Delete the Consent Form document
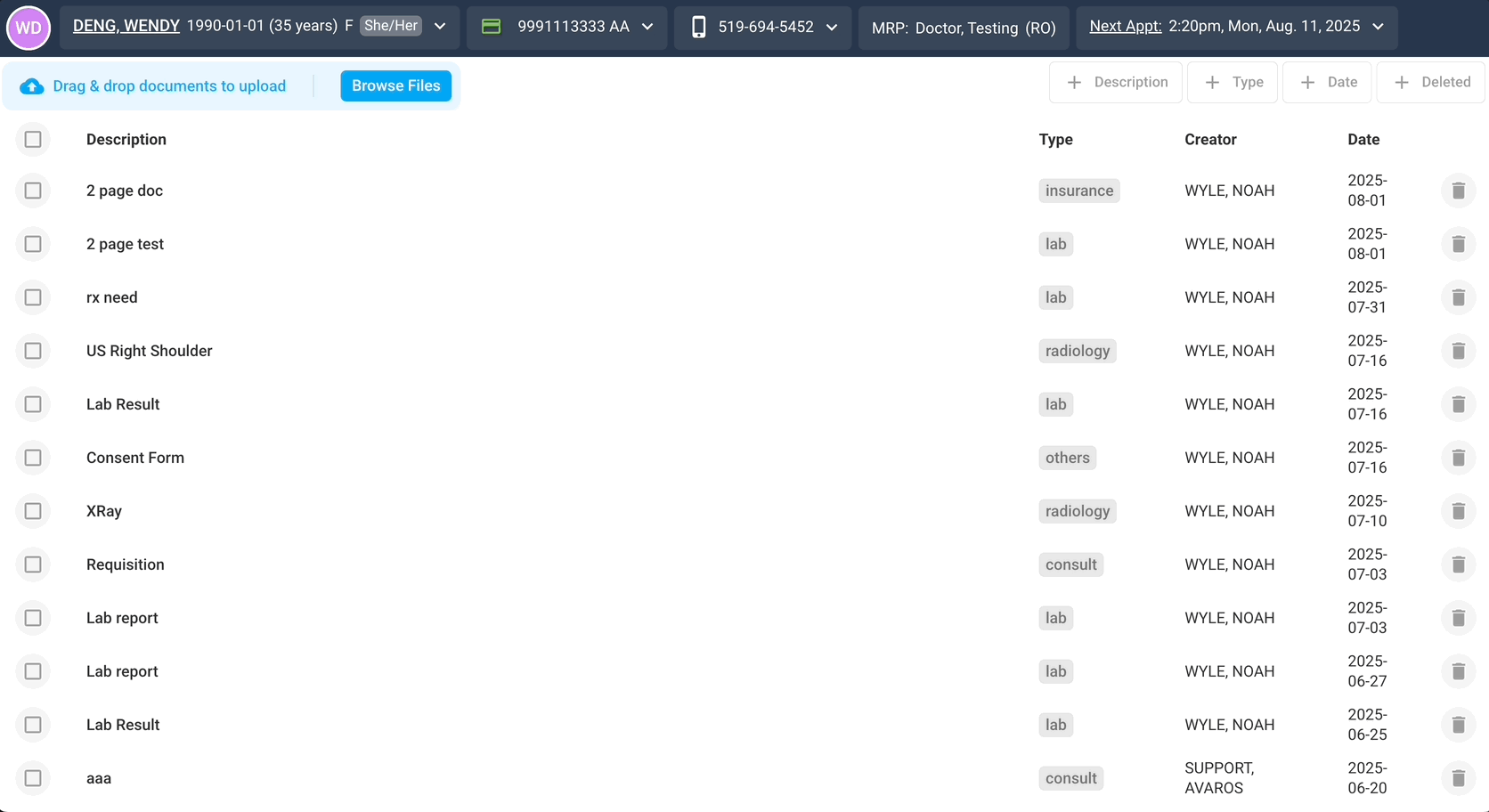Image resolution: width=1489 pixels, height=812 pixels. coord(1458,458)
